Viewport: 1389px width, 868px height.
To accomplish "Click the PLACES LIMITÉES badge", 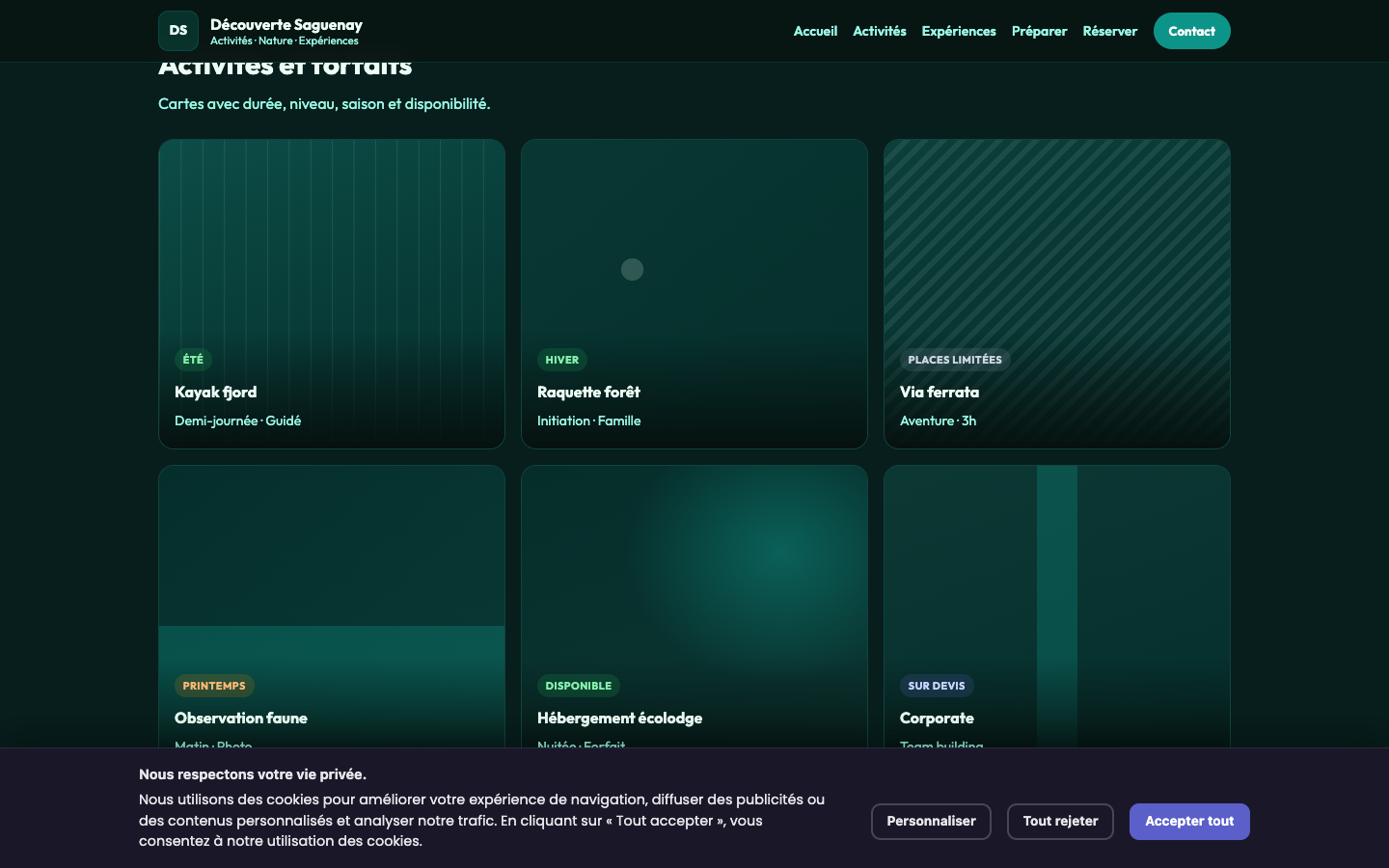I will (955, 360).
